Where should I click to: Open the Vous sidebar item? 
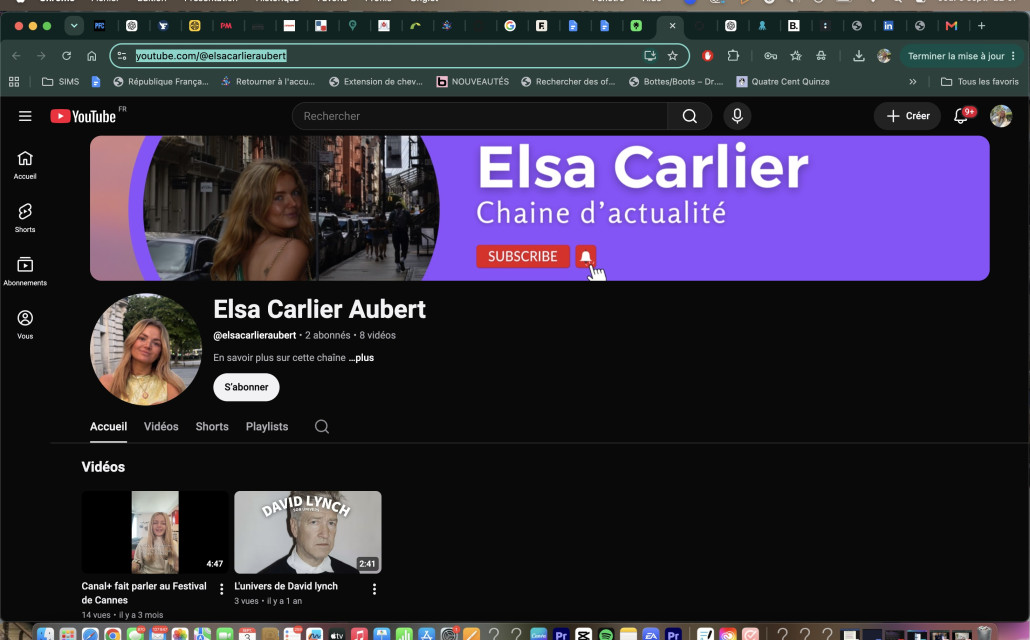(25, 325)
